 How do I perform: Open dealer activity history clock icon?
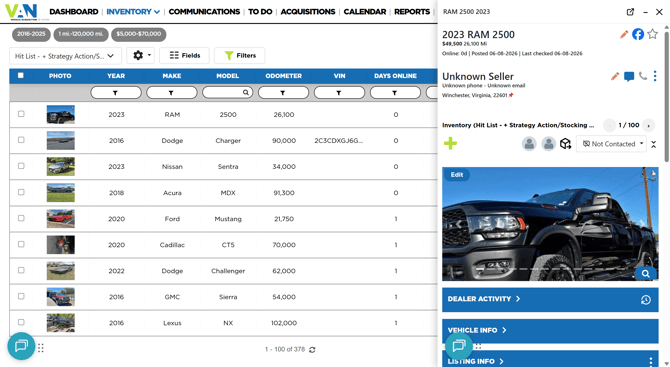pos(646,300)
